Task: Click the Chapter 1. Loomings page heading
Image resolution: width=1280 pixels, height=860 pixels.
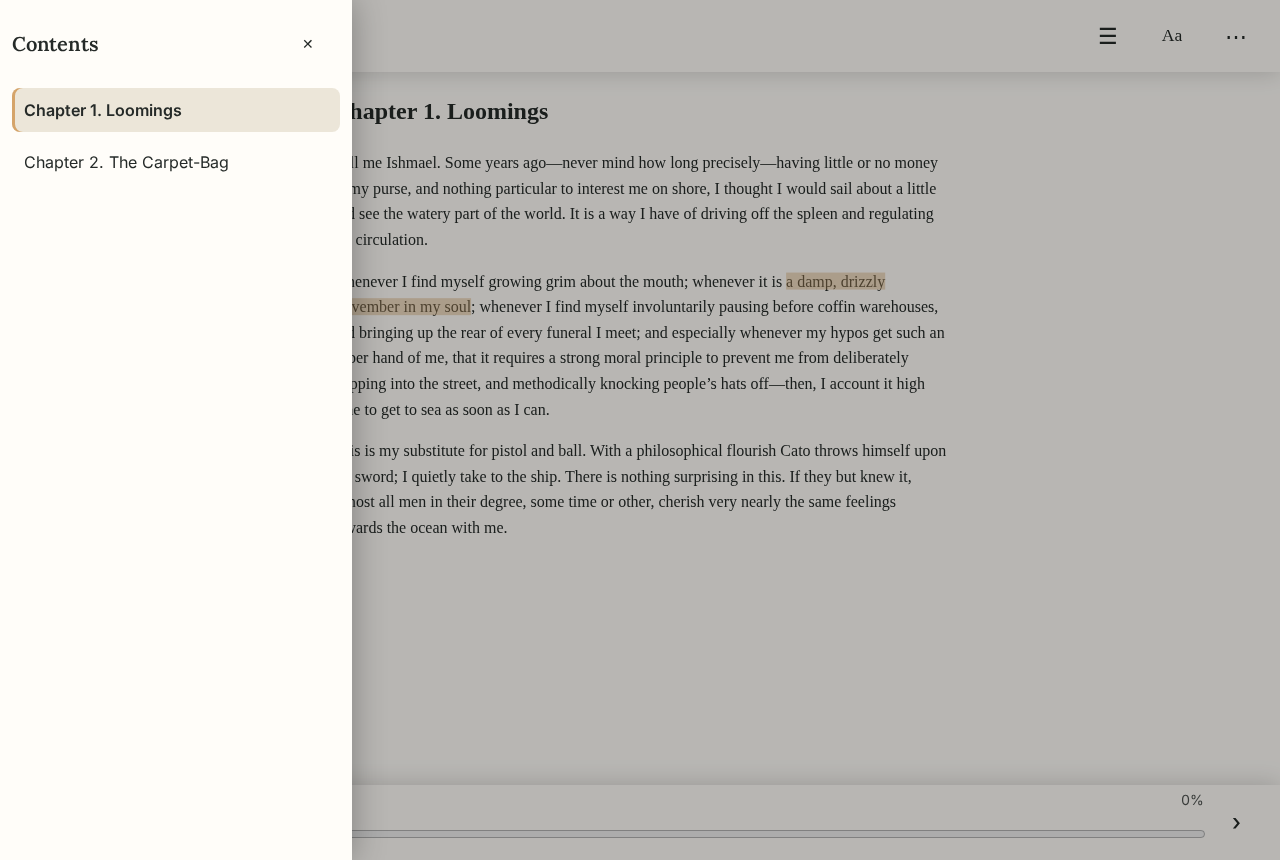Action: pos(450,111)
